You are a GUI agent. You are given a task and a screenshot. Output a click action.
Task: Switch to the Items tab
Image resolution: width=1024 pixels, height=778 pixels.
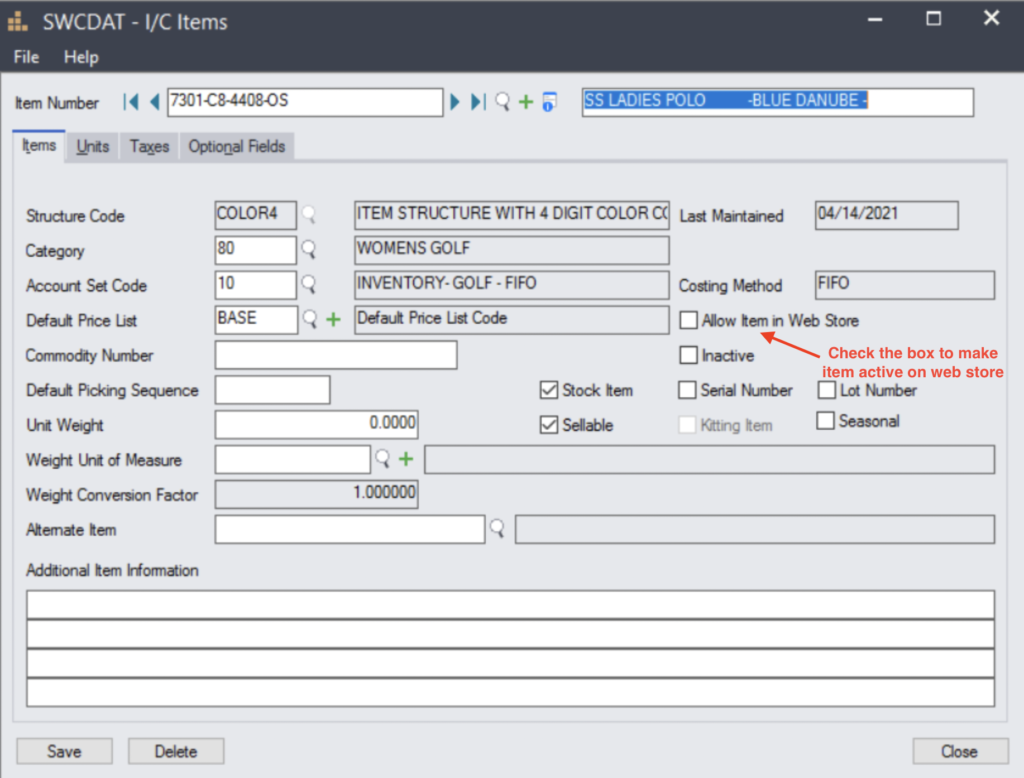(39, 146)
